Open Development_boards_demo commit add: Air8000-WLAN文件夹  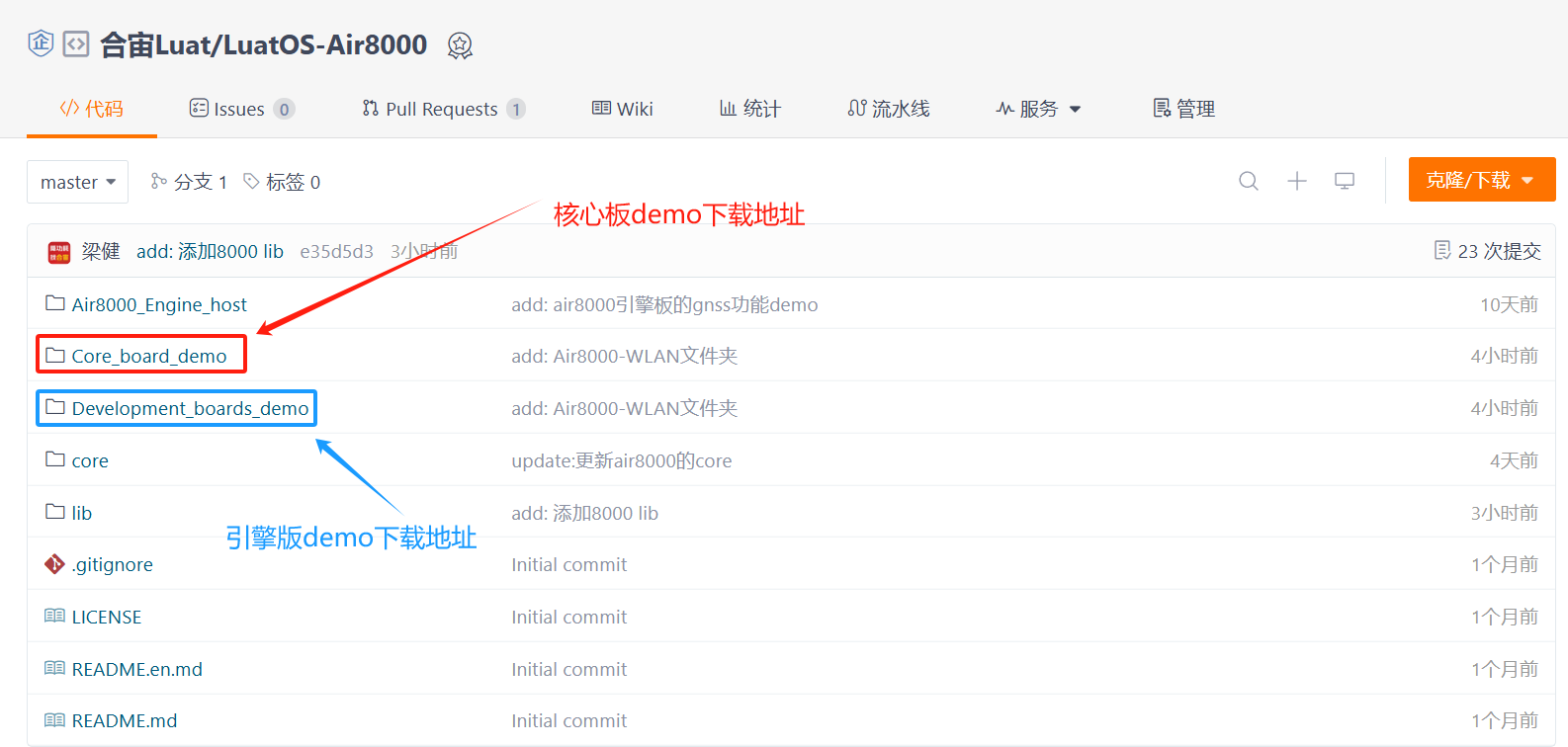[625, 408]
